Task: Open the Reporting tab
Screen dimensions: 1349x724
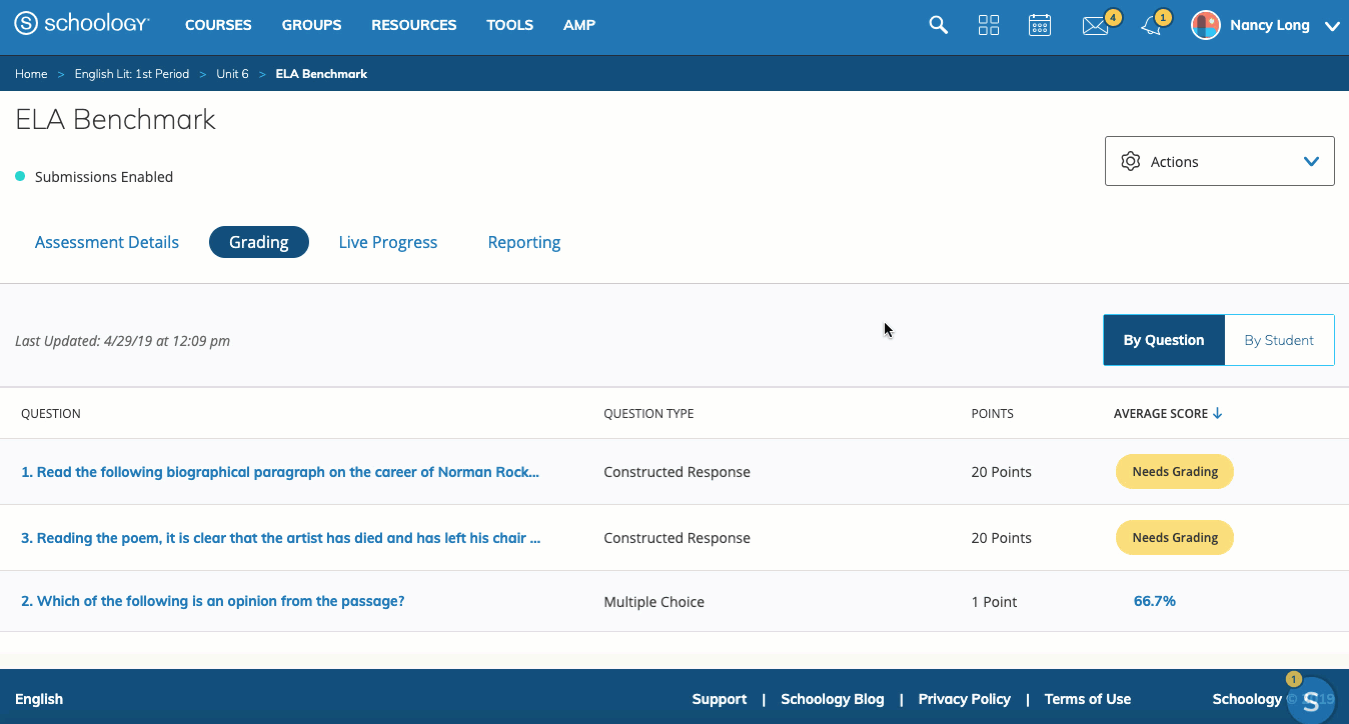Action: pyautogui.click(x=524, y=242)
